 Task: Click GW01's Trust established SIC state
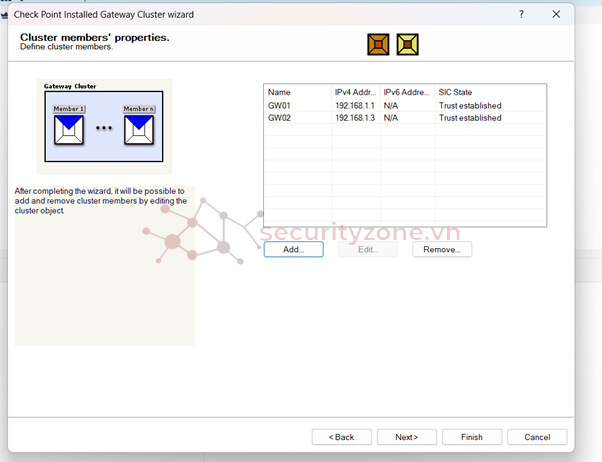pos(470,106)
